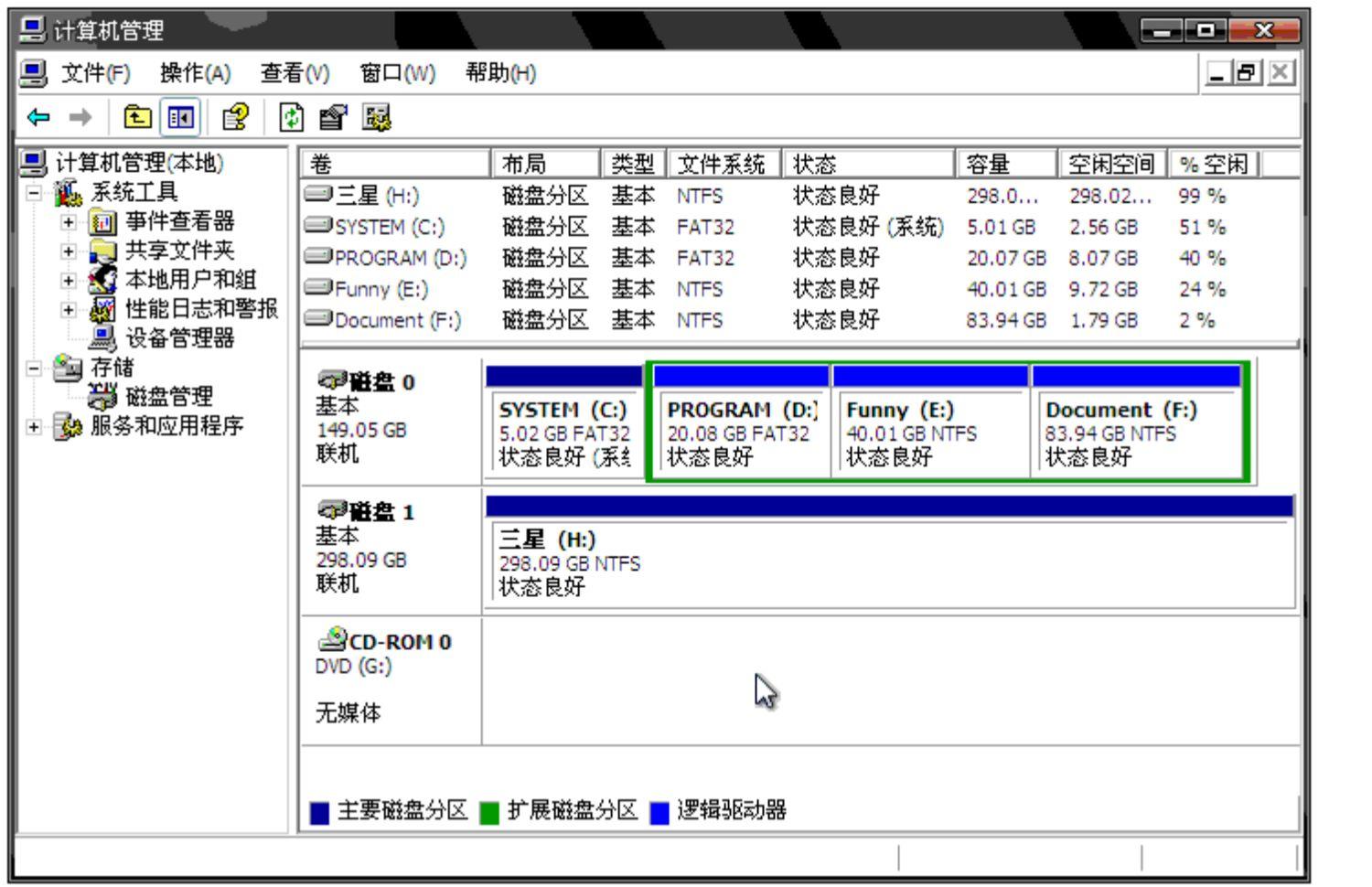Select the Funny (E:) partition block
Image resolution: width=1372 pixels, height=887 pixels.
pos(929,432)
